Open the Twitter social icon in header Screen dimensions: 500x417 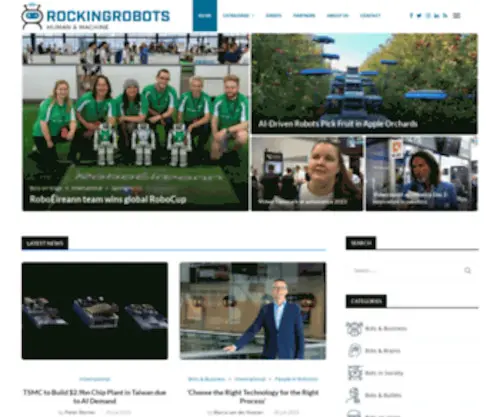click(x=419, y=16)
